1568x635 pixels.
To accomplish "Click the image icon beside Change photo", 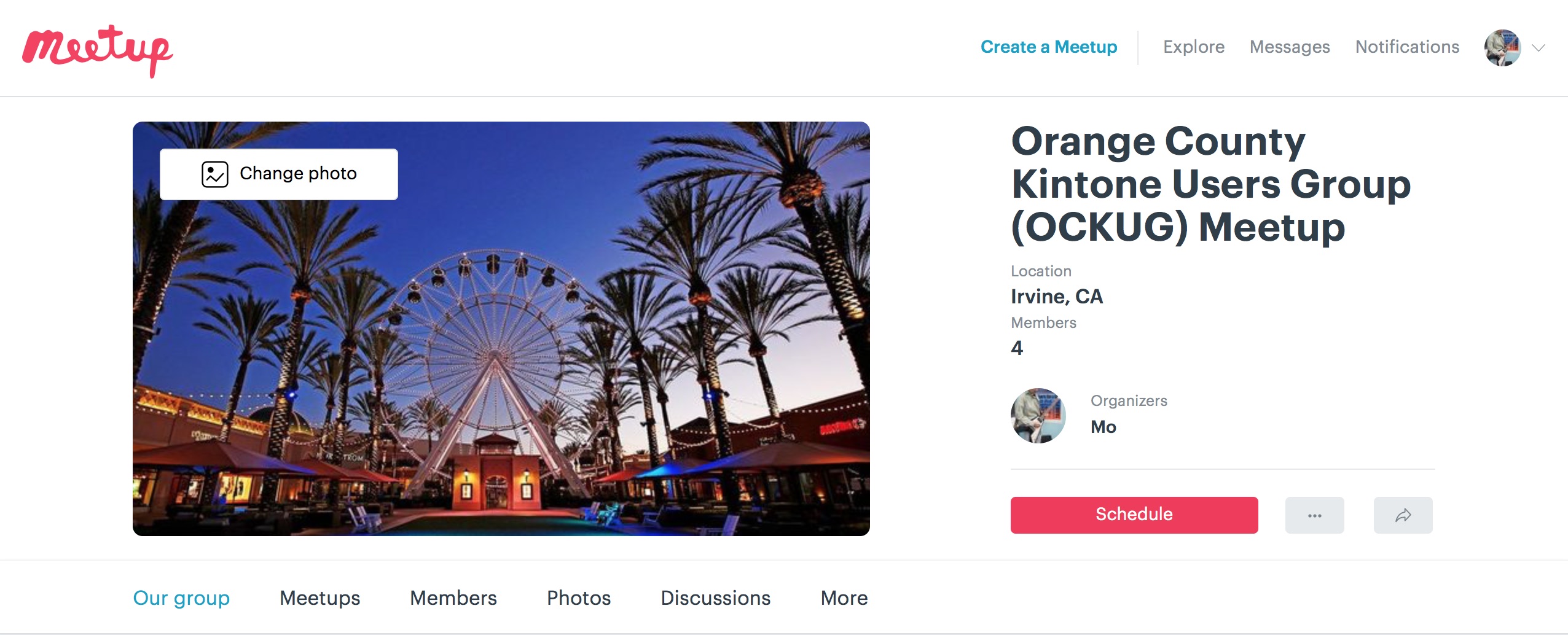I will 215,174.
